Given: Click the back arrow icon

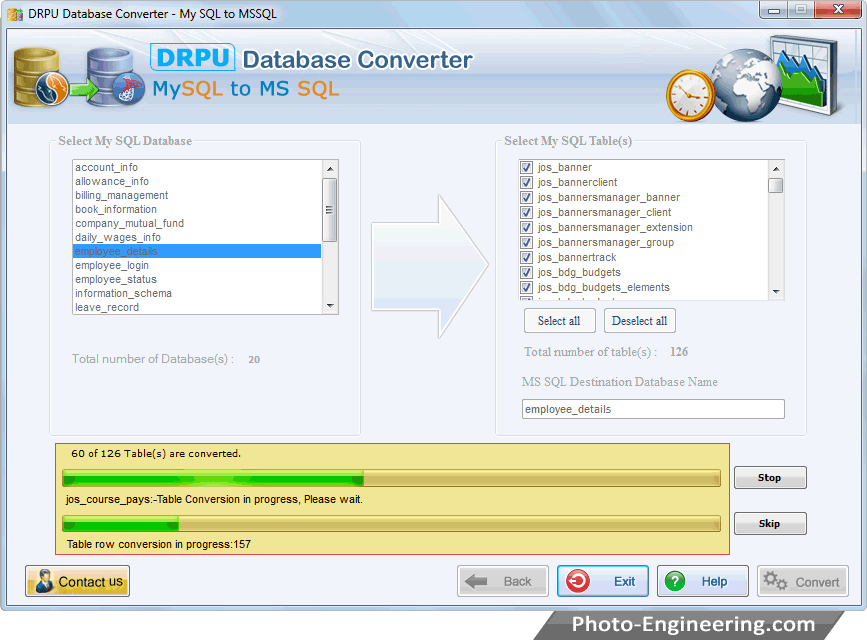Looking at the screenshot, I should (x=476, y=581).
